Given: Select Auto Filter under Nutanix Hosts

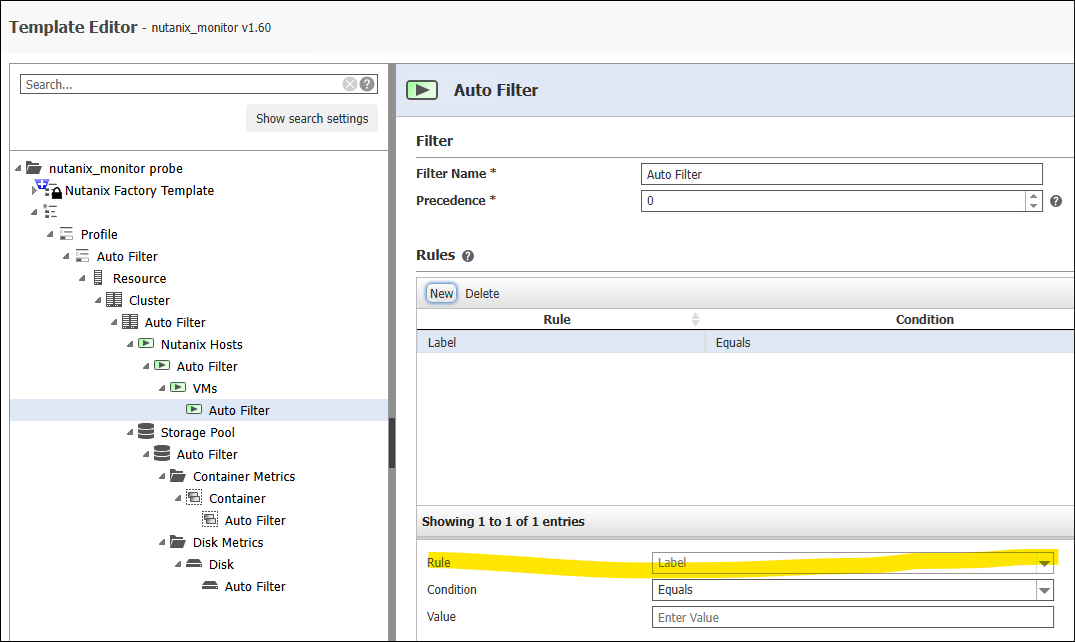Looking at the screenshot, I should pyautogui.click(x=206, y=366).
